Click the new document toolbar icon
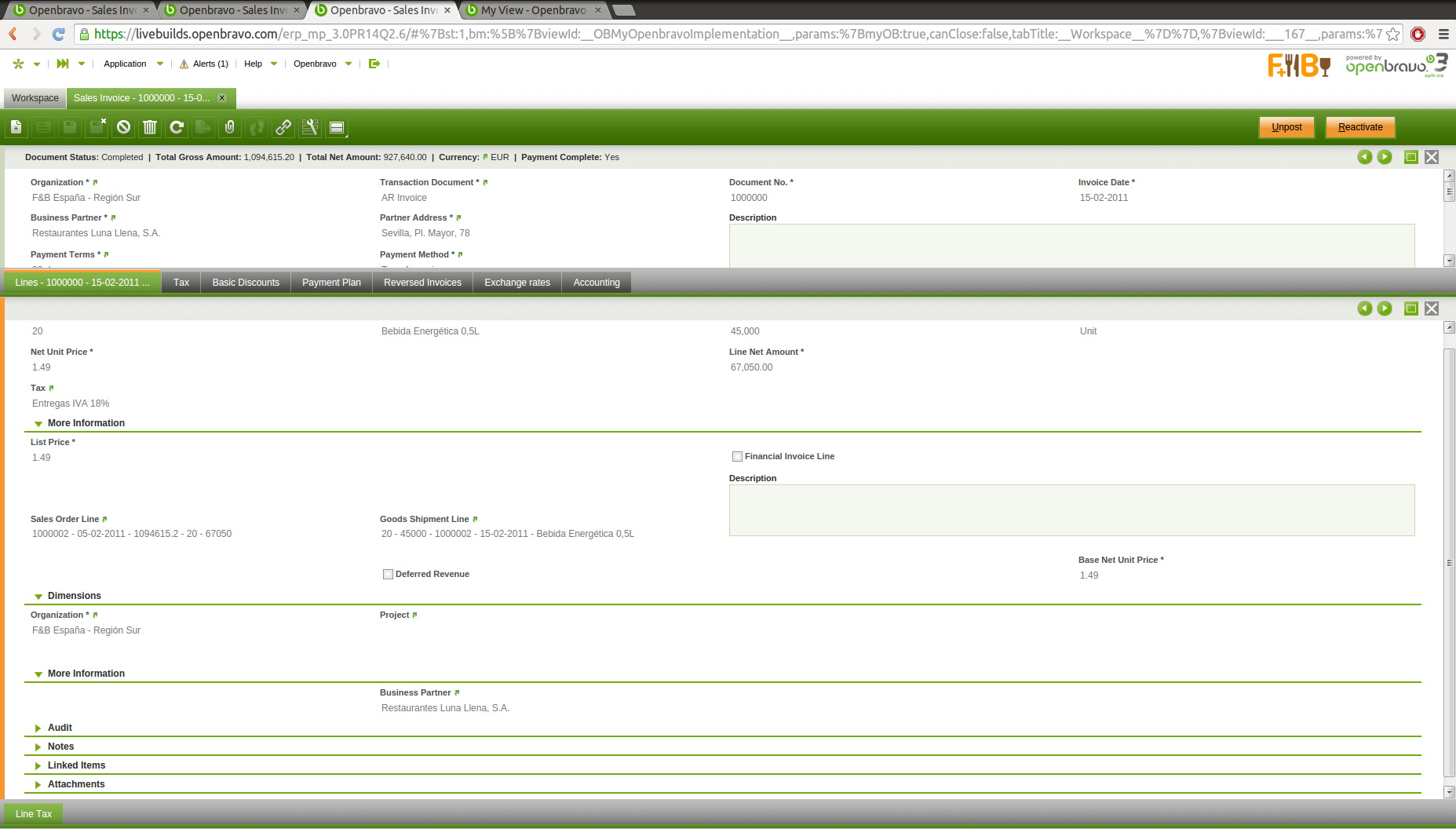This screenshot has height=829, width=1456. (x=16, y=127)
